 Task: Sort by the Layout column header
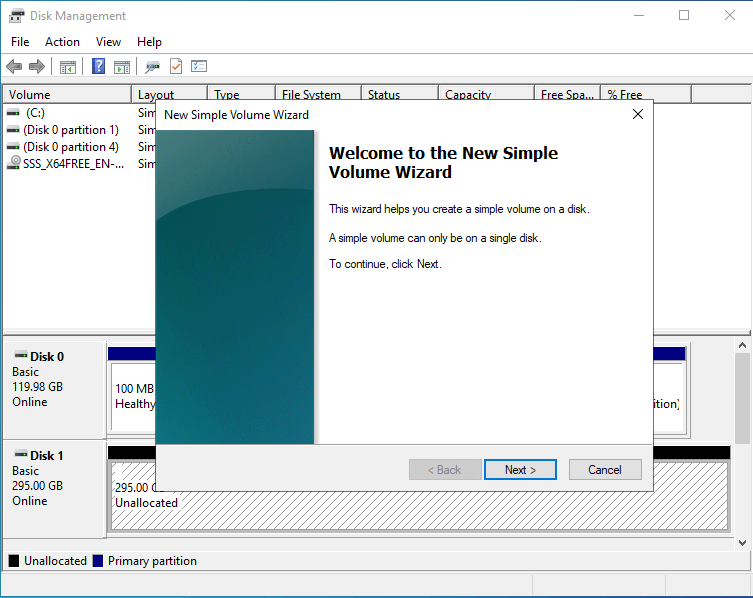click(x=169, y=95)
